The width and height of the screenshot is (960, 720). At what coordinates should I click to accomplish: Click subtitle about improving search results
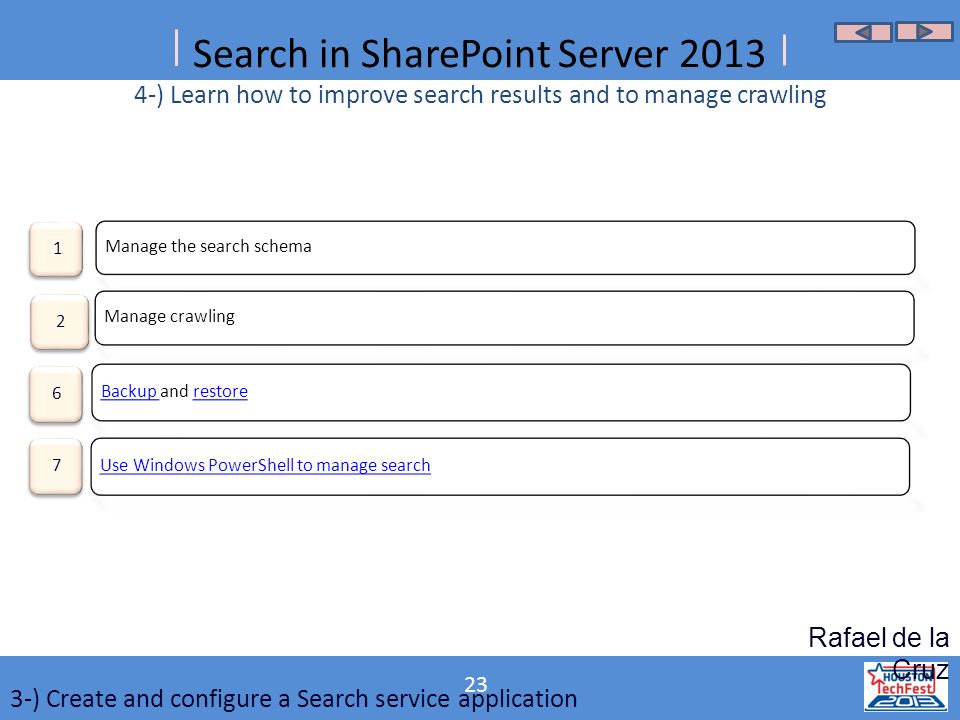[480, 96]
